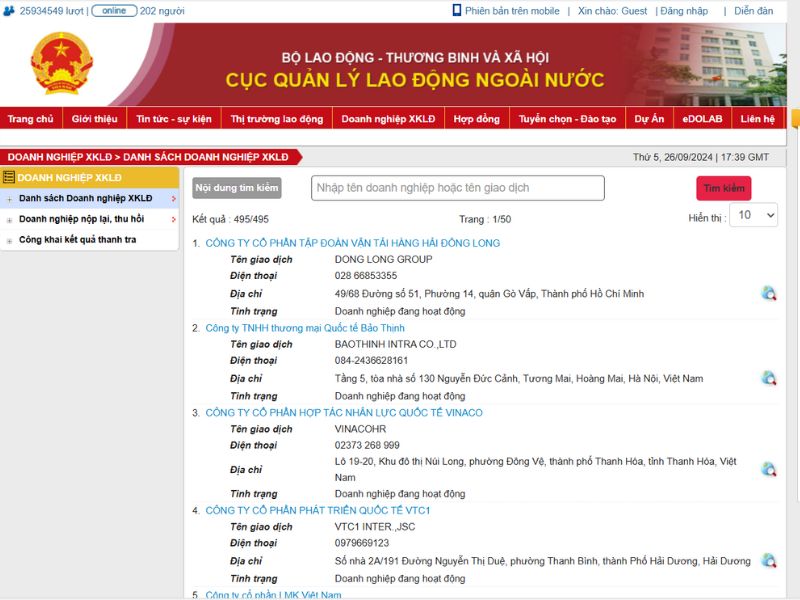Open Công ty TNHH thương mại Quốc tế Bảo Thịnh
Image resolution: width=800 pixels, height=600 pixels.
305,328
